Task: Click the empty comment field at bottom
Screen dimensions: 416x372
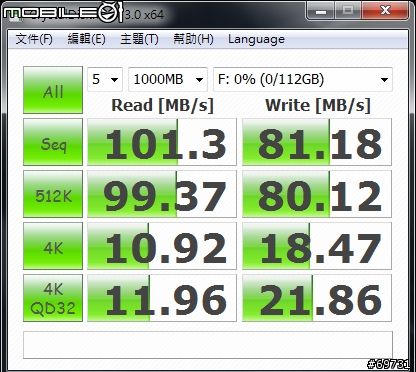Action: click(x=208, y=345)
